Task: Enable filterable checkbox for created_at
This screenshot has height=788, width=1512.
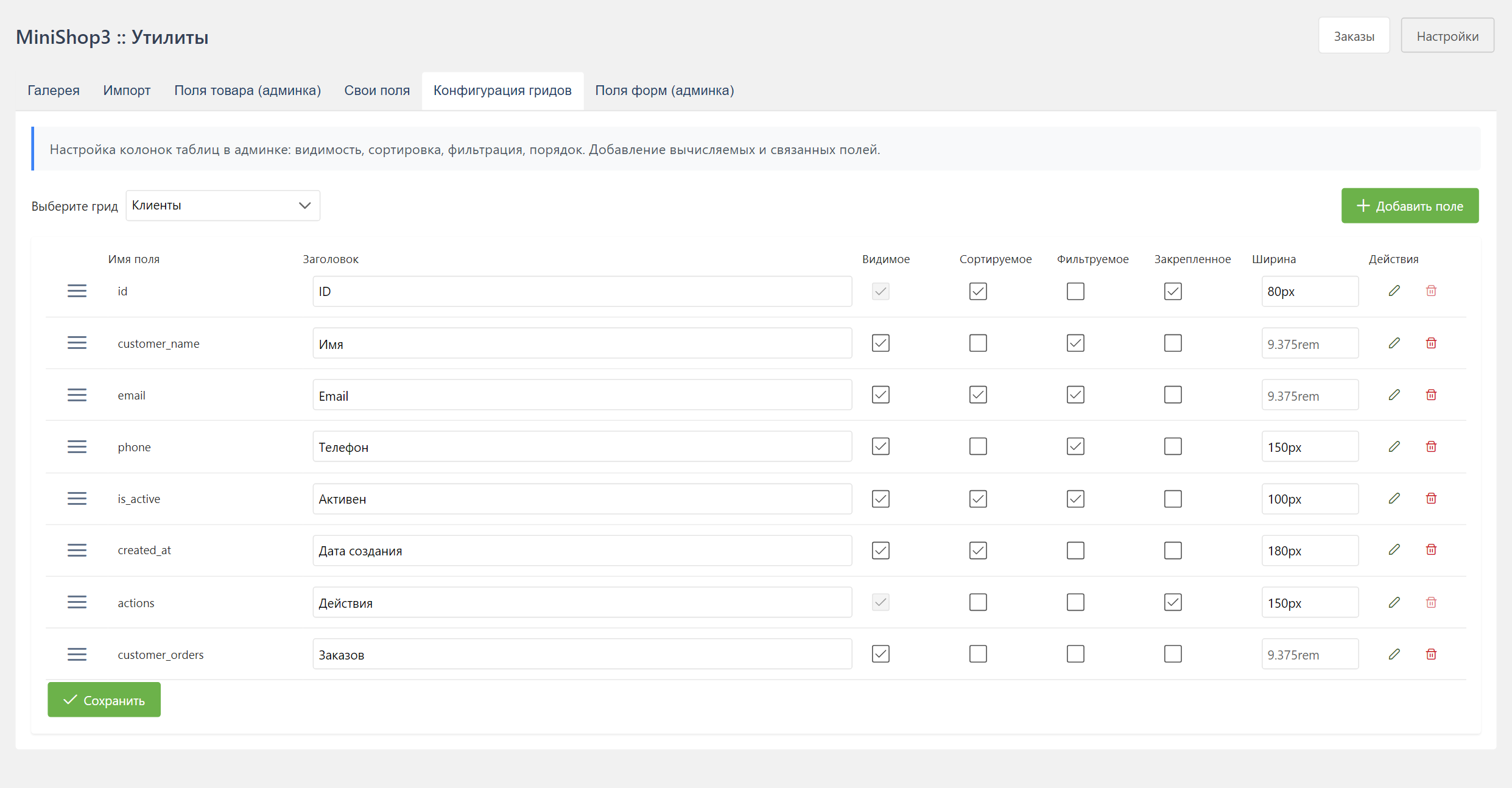Action: pyautogui.click(x=1075, y=551)
